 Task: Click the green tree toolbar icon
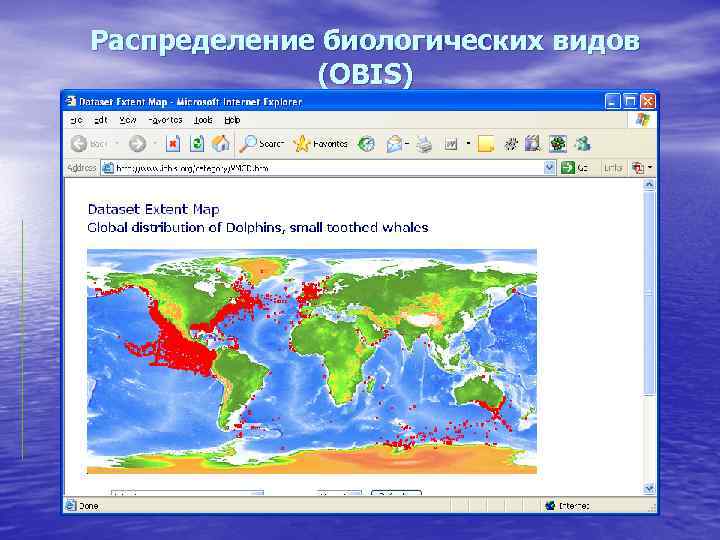point(558,144)
